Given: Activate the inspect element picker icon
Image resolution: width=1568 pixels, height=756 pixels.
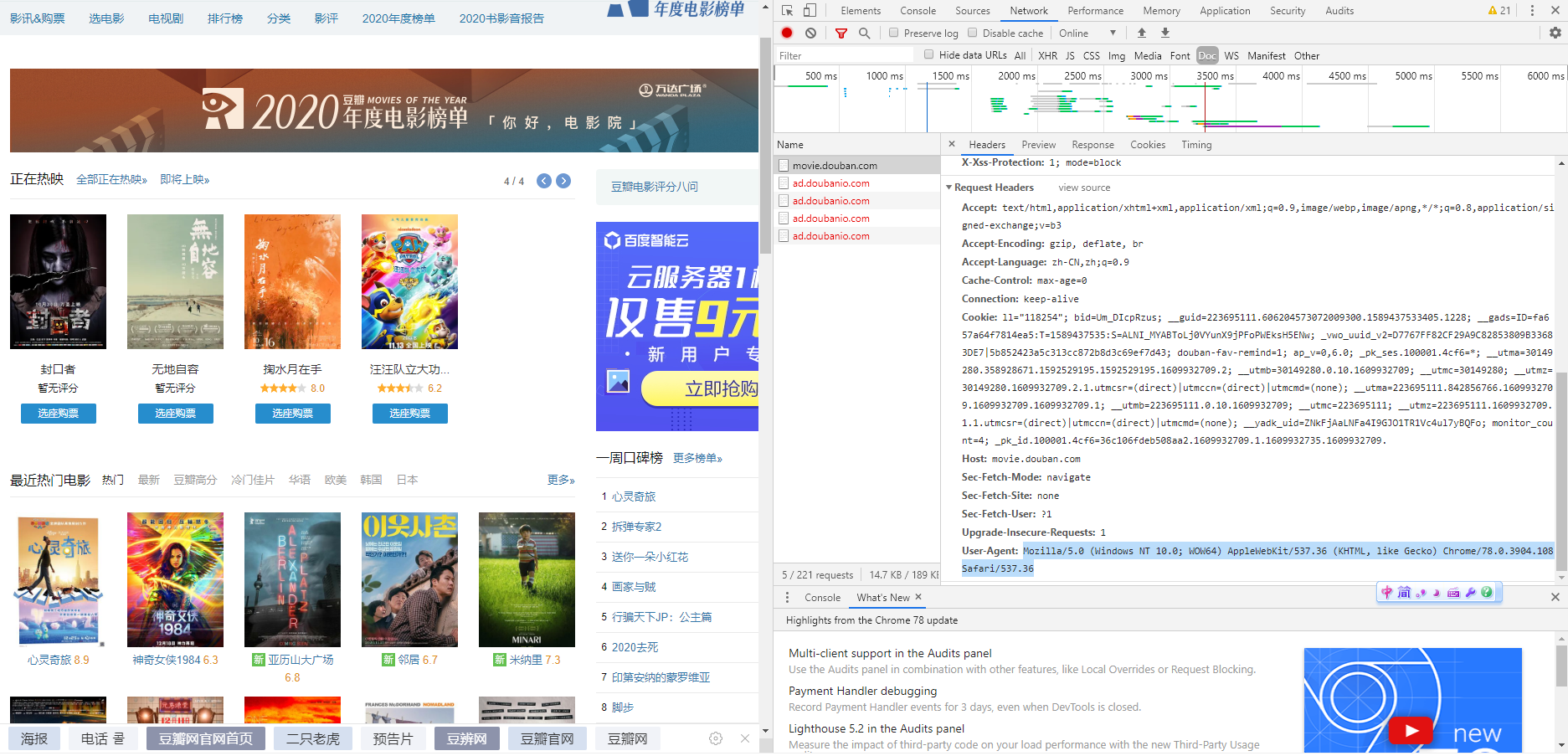Looking at the screenshot, I should click(787, 11).
